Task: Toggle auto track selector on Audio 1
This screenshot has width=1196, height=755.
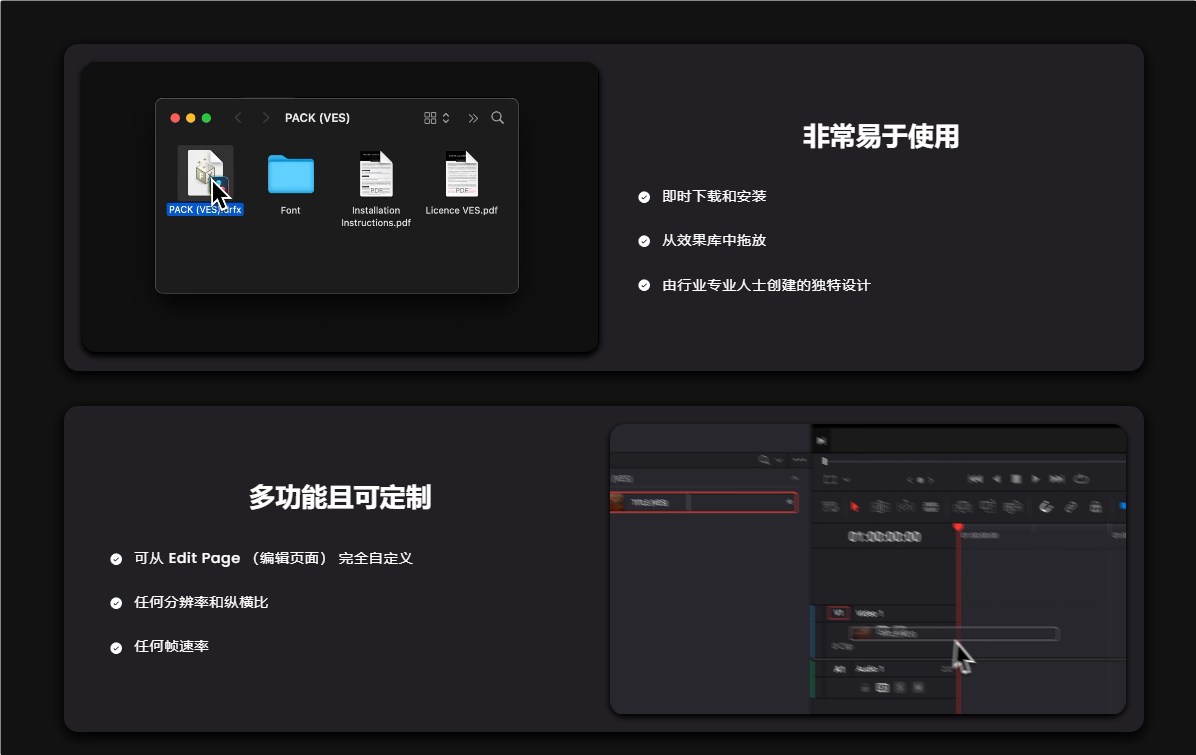Action: tap(883, 688)
